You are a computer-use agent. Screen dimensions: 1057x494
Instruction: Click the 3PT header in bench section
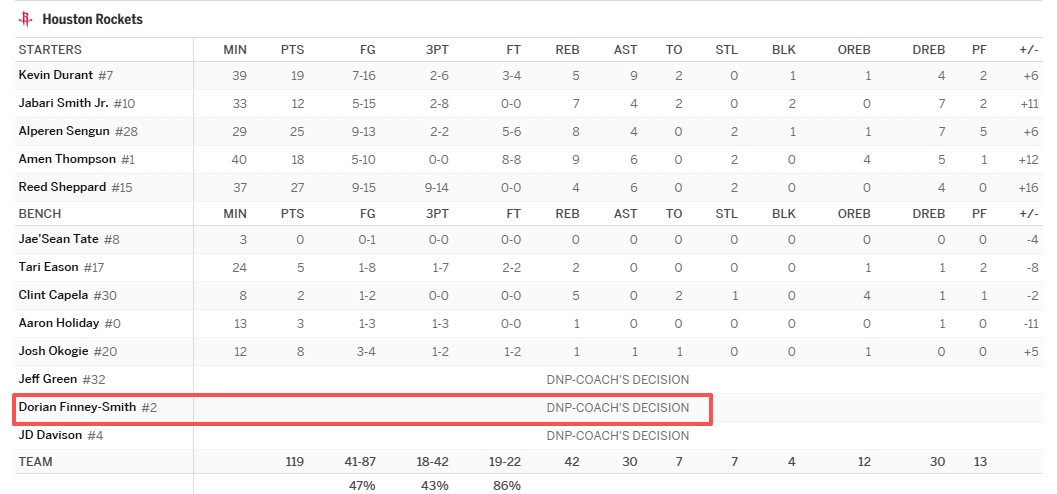click(x=437, y=214)
